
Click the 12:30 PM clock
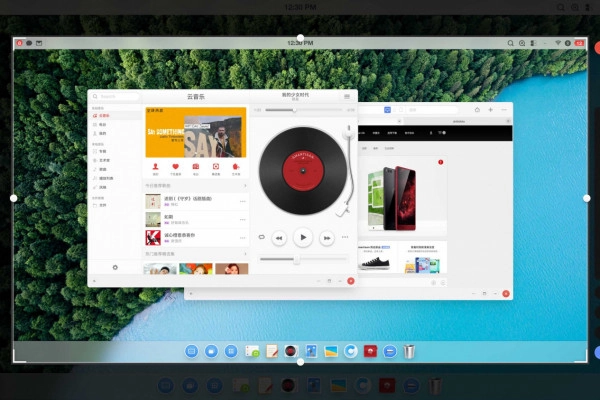tap(300, 43)
